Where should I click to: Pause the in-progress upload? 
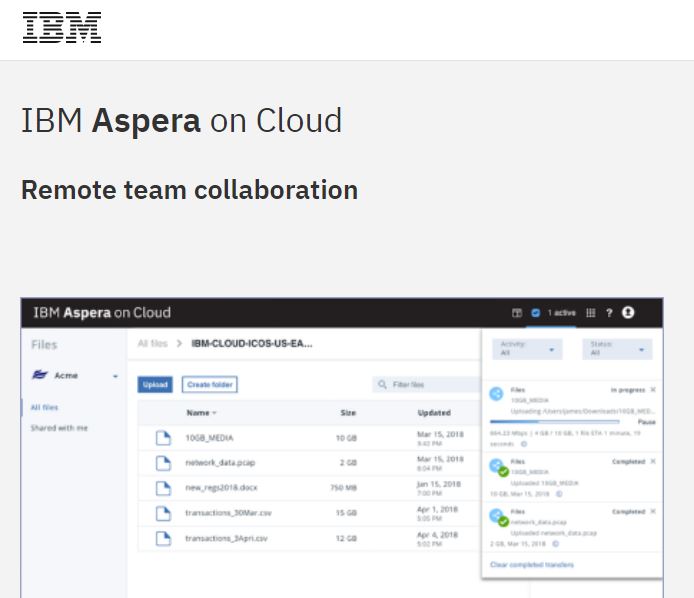[x=647, y=422]
